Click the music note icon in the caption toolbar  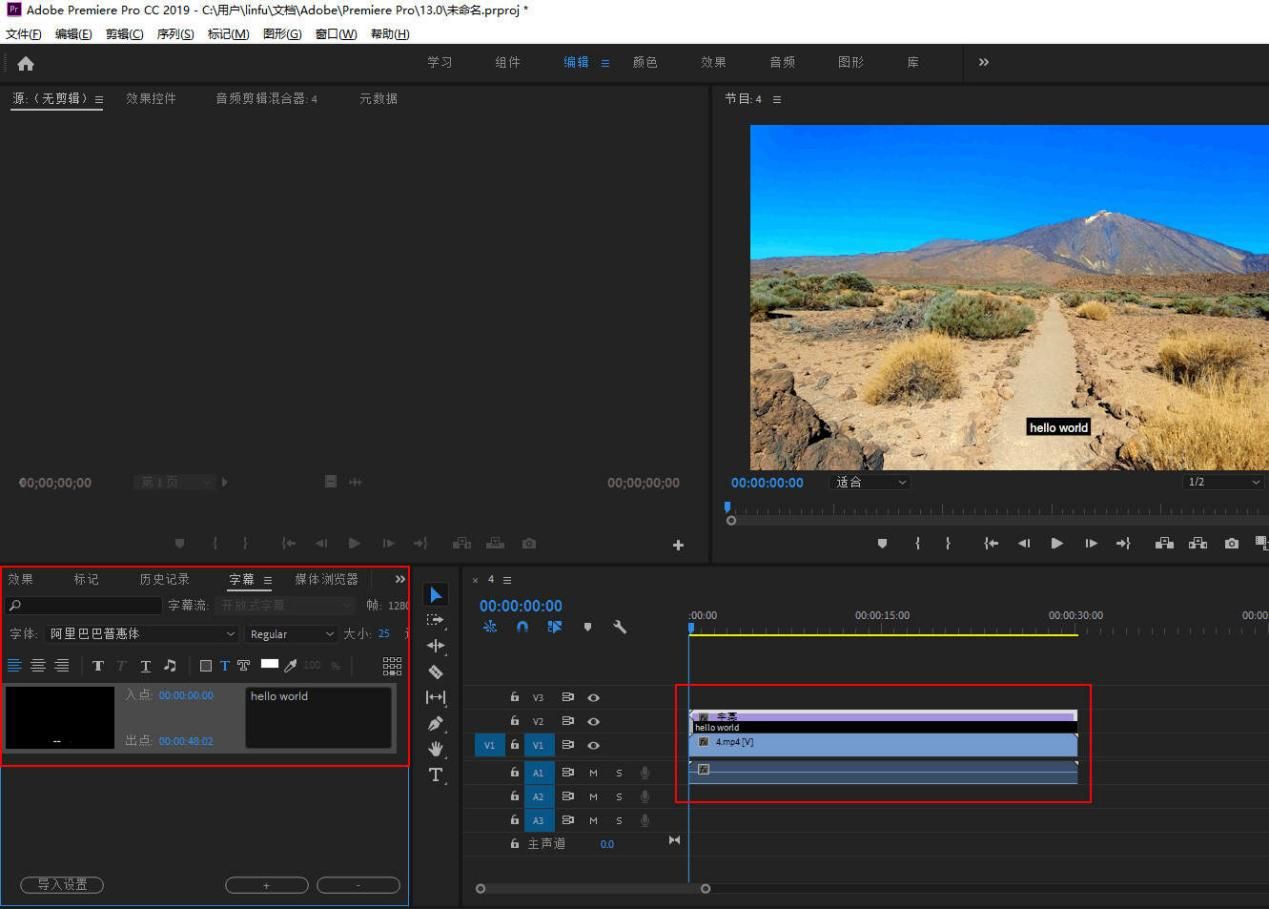(170, 666)
